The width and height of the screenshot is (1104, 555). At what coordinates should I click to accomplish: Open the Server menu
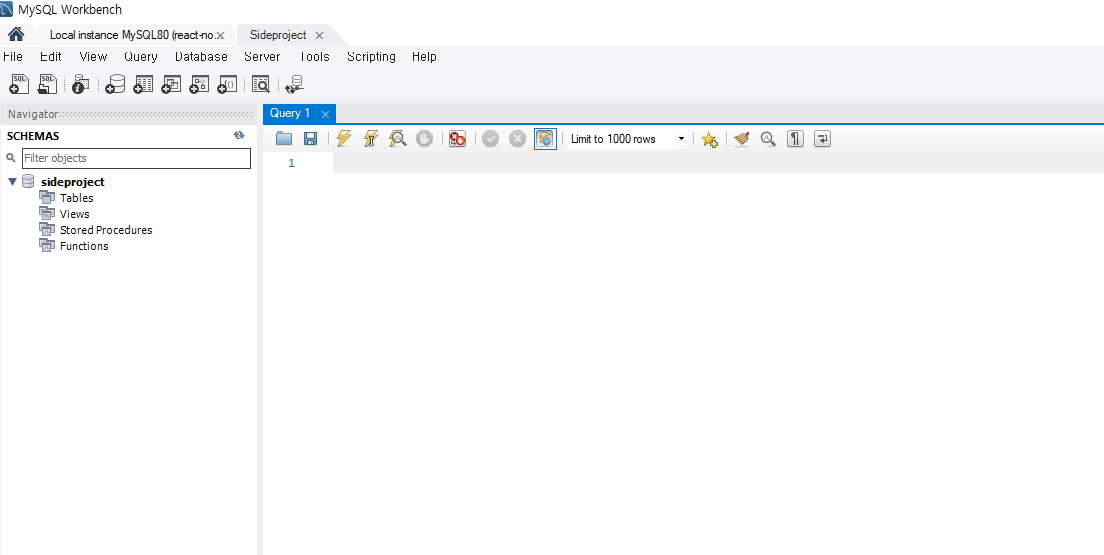point(262,56)
